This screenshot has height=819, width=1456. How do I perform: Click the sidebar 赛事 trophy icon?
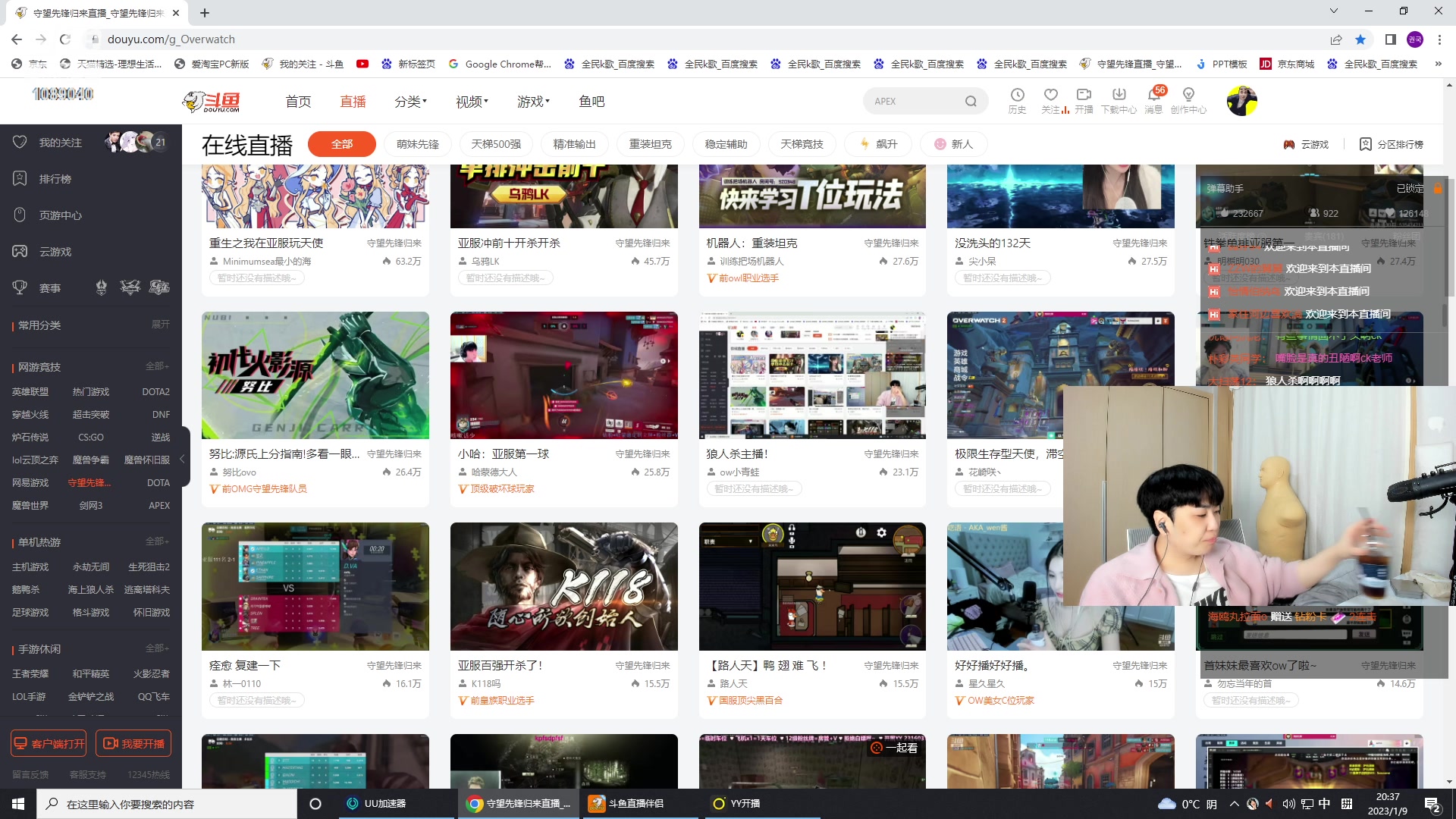pyautogui.click(x=20, y=287)
